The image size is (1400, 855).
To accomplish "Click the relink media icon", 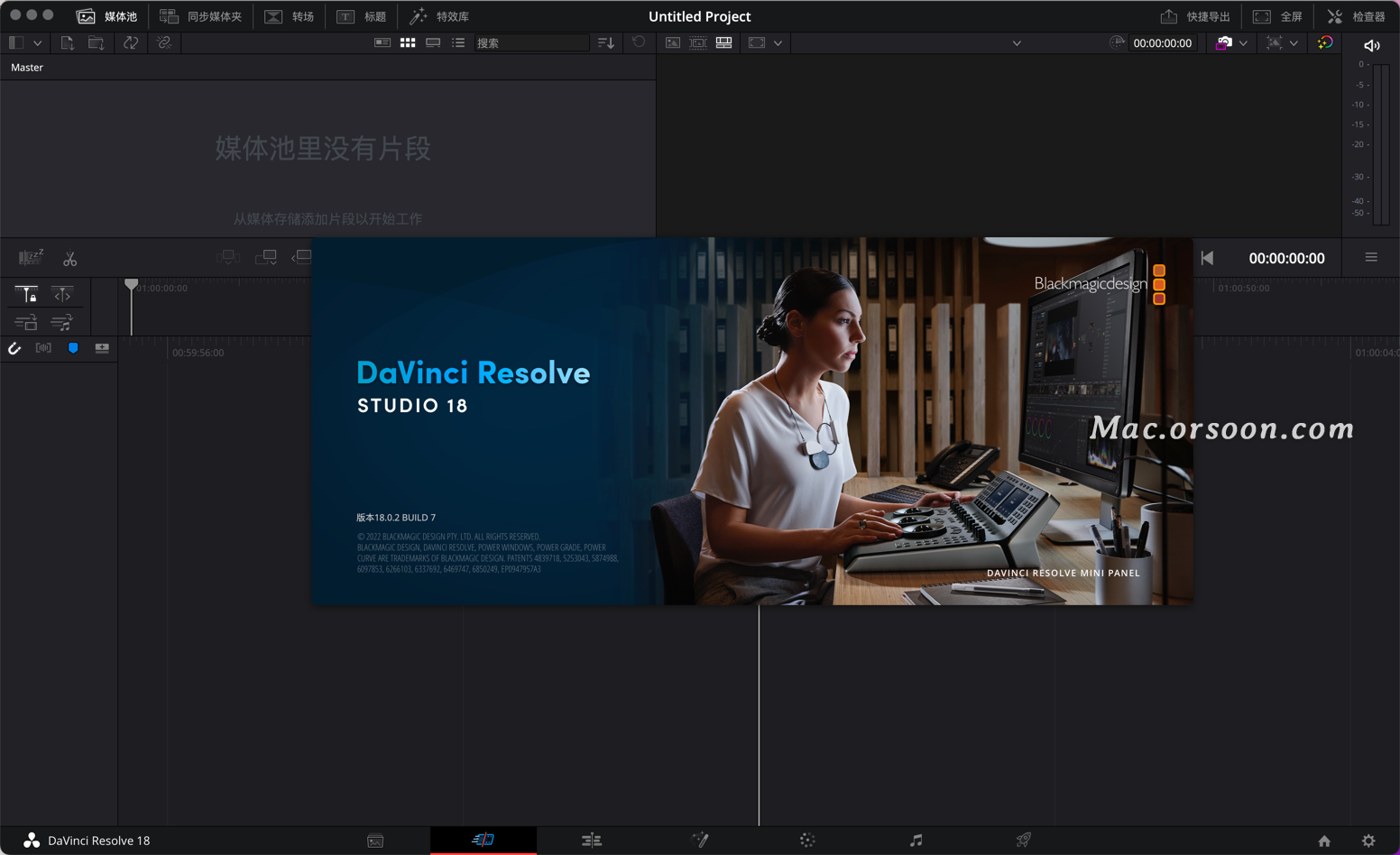I will tap(164, 42).
